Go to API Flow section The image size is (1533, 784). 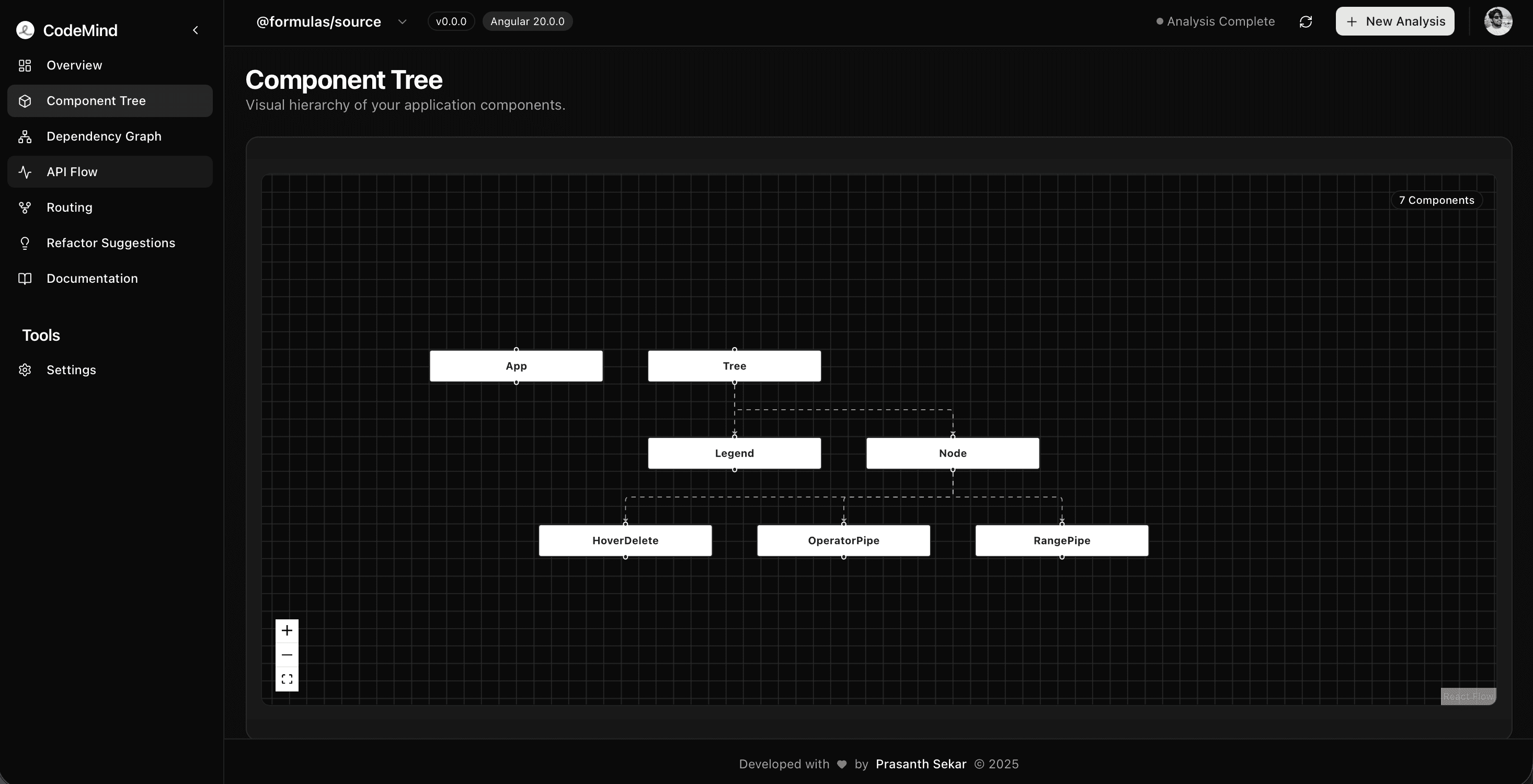[x=72, y=172]
